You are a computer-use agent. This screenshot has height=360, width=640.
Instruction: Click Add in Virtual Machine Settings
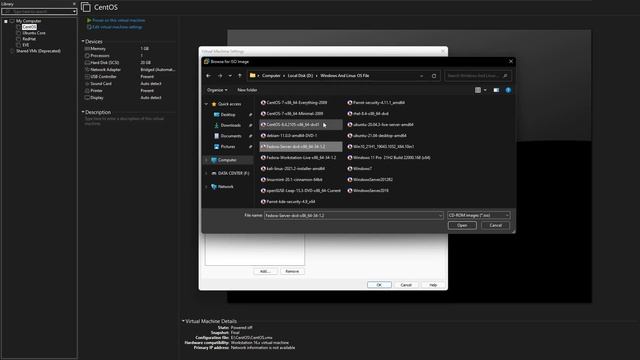click(x=265, y=271)
